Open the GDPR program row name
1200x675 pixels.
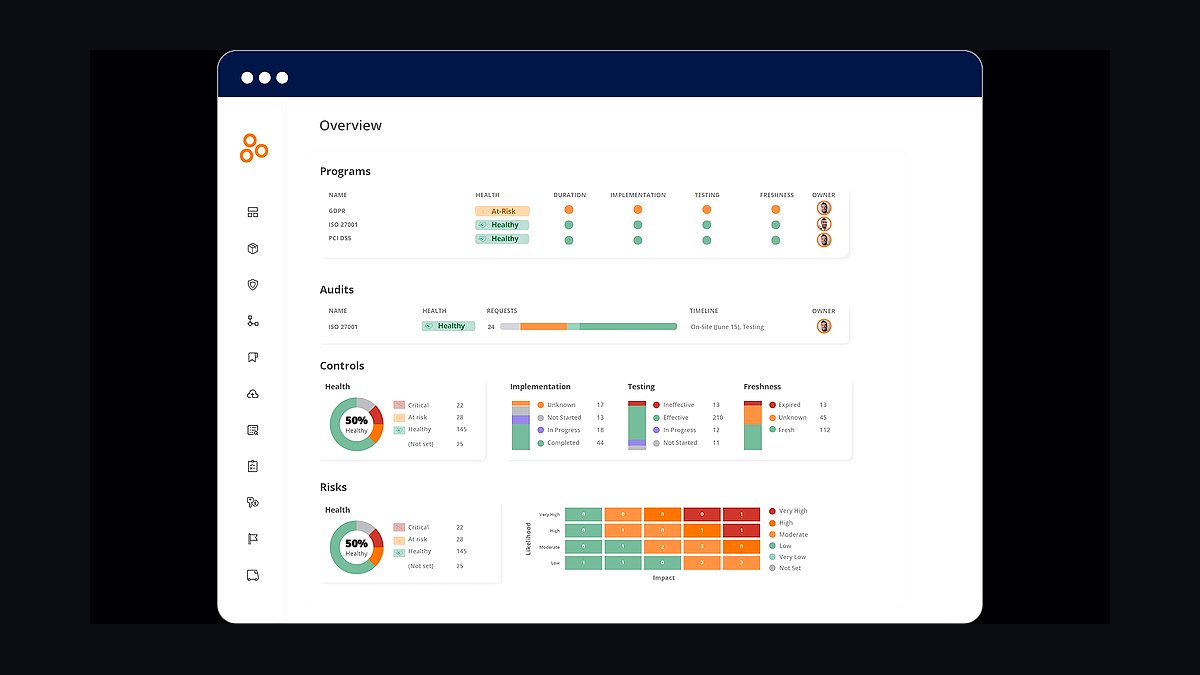click(336, 211)
